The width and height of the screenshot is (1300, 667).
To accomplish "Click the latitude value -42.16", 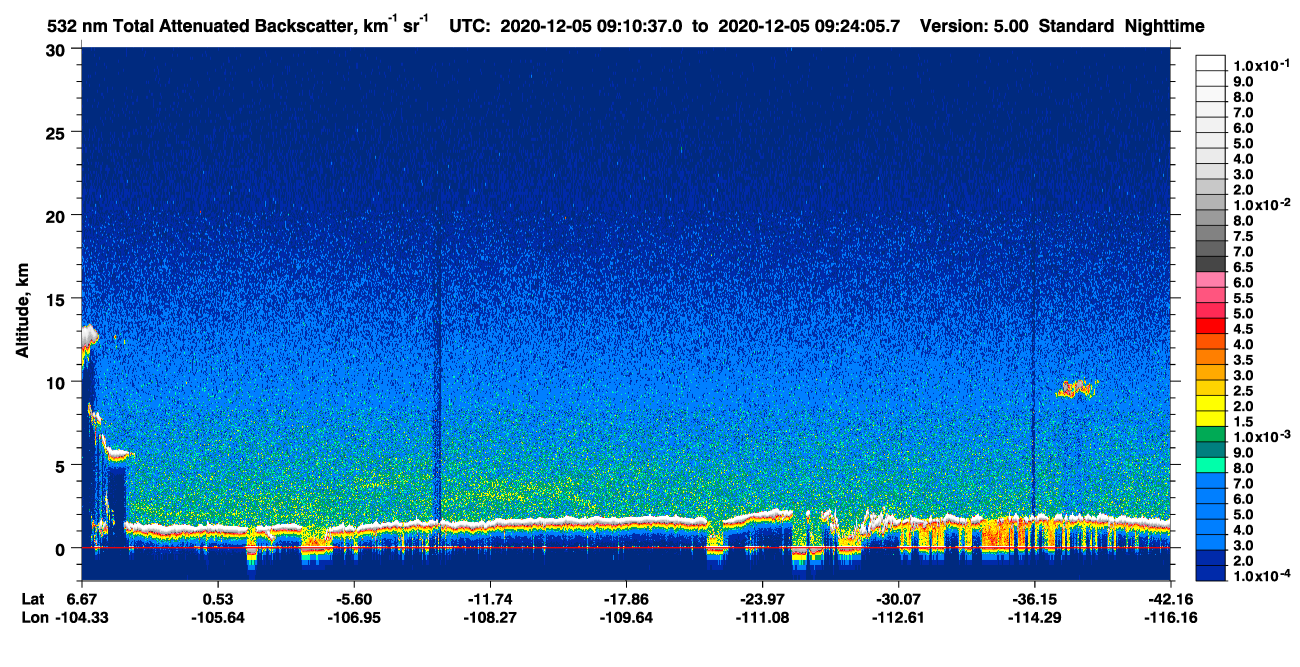I will 1170,598.
